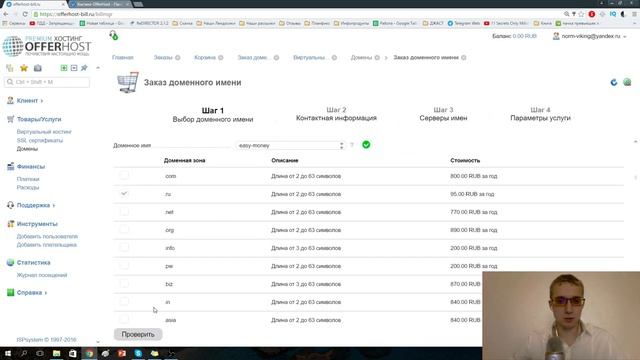Check the .biz domain zone checkbox
640x360 pixels.
[x=124, y=283]
